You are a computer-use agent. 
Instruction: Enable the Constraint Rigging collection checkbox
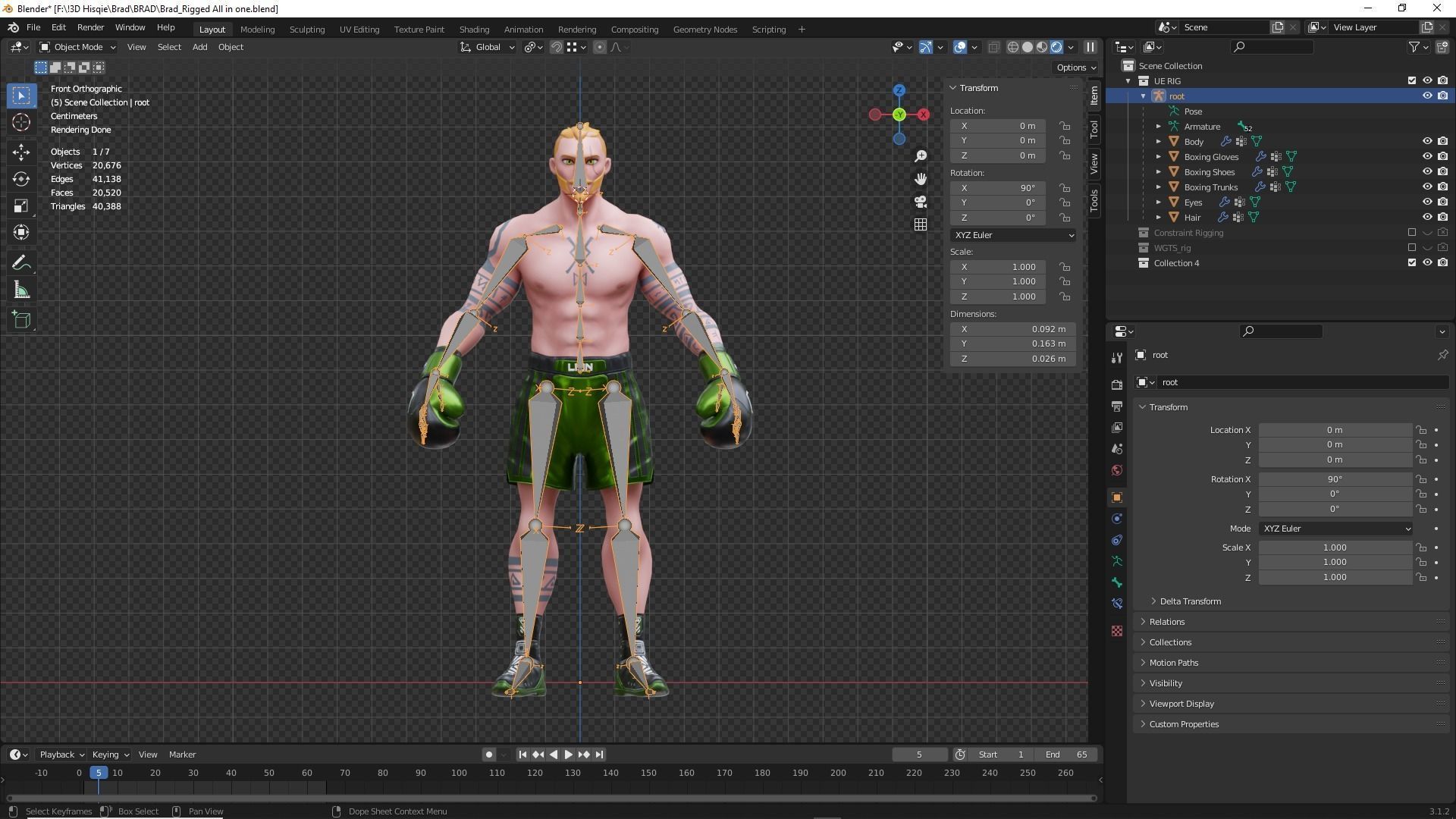1411,233
